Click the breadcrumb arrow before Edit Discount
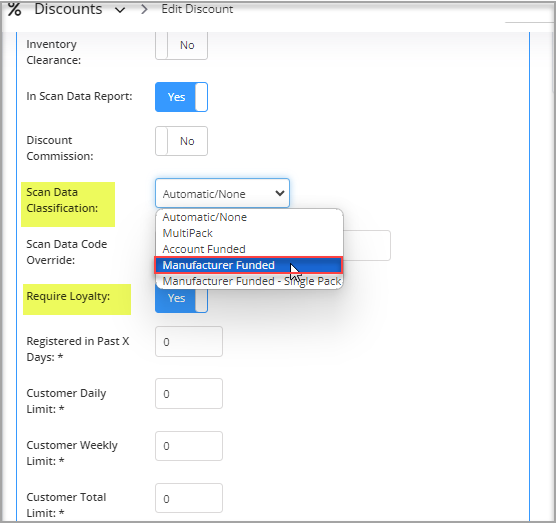The width and height of the screenshot is (556, 523). [144, 9]
